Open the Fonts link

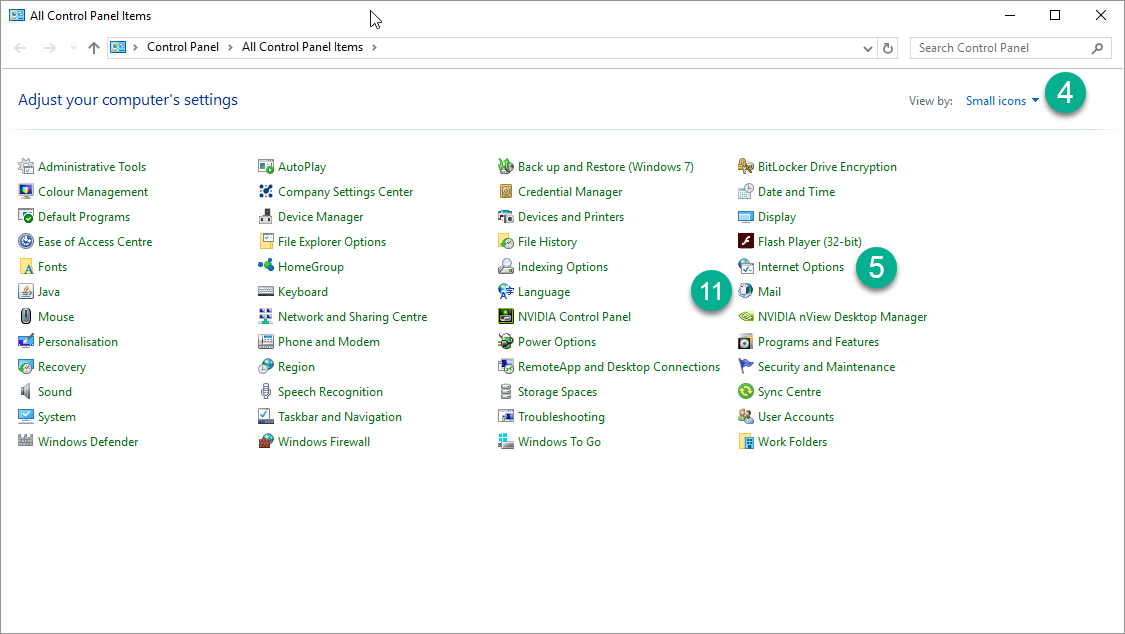[52, 267]
